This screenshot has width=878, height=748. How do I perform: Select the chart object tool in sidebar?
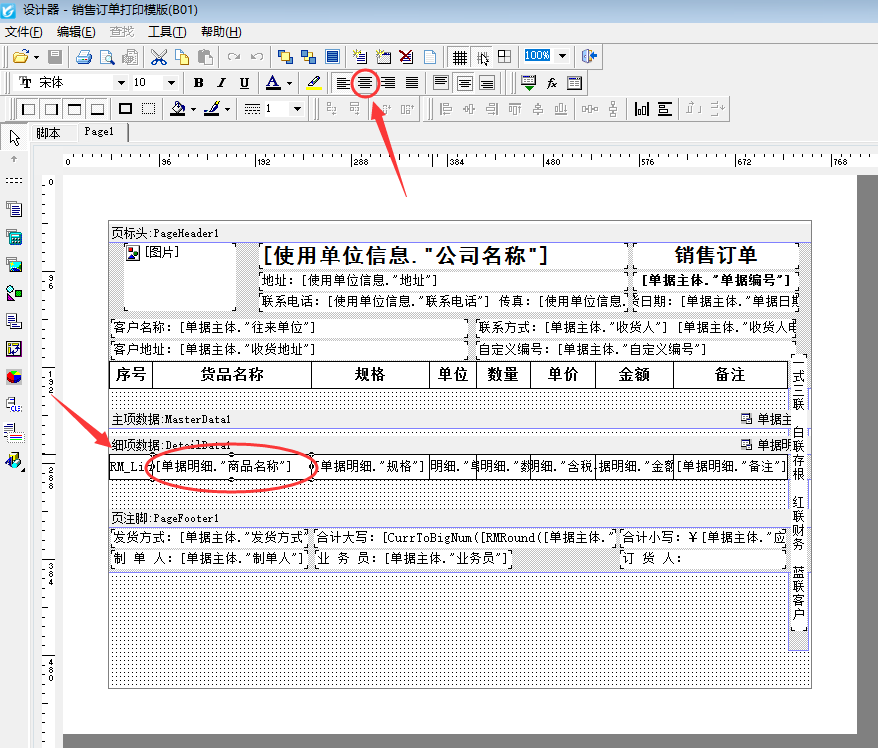(14, 377)
